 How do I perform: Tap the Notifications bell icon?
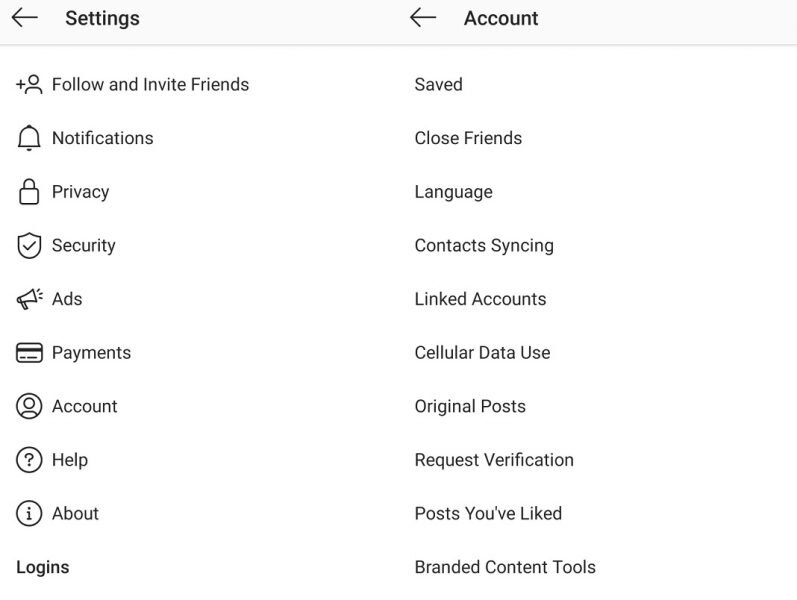[x=29, y=139]
